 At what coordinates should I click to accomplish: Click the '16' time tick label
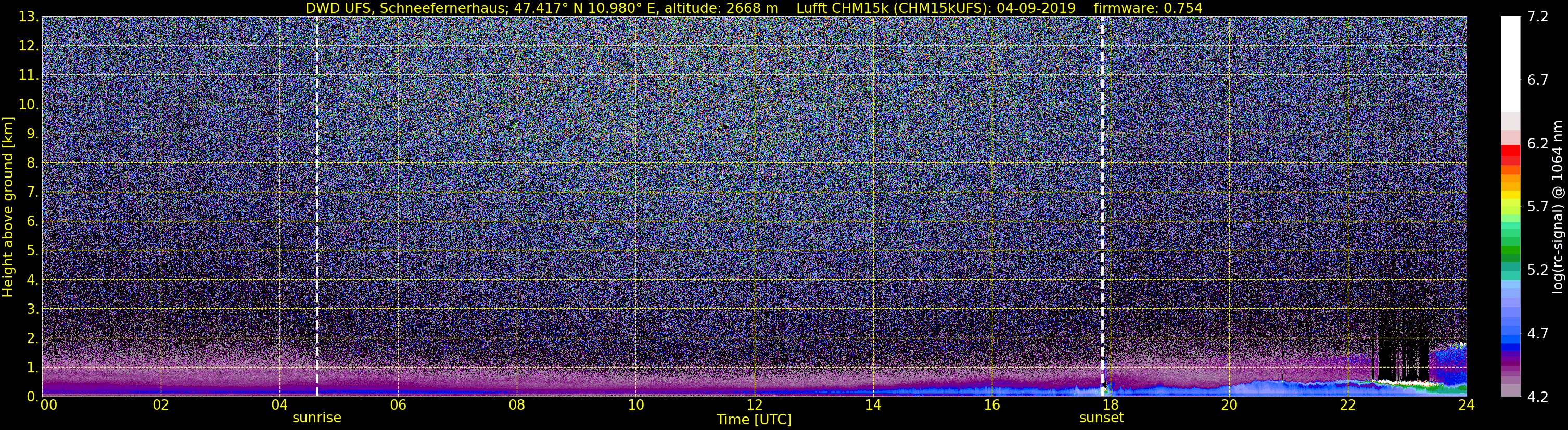tap(991, 405)
